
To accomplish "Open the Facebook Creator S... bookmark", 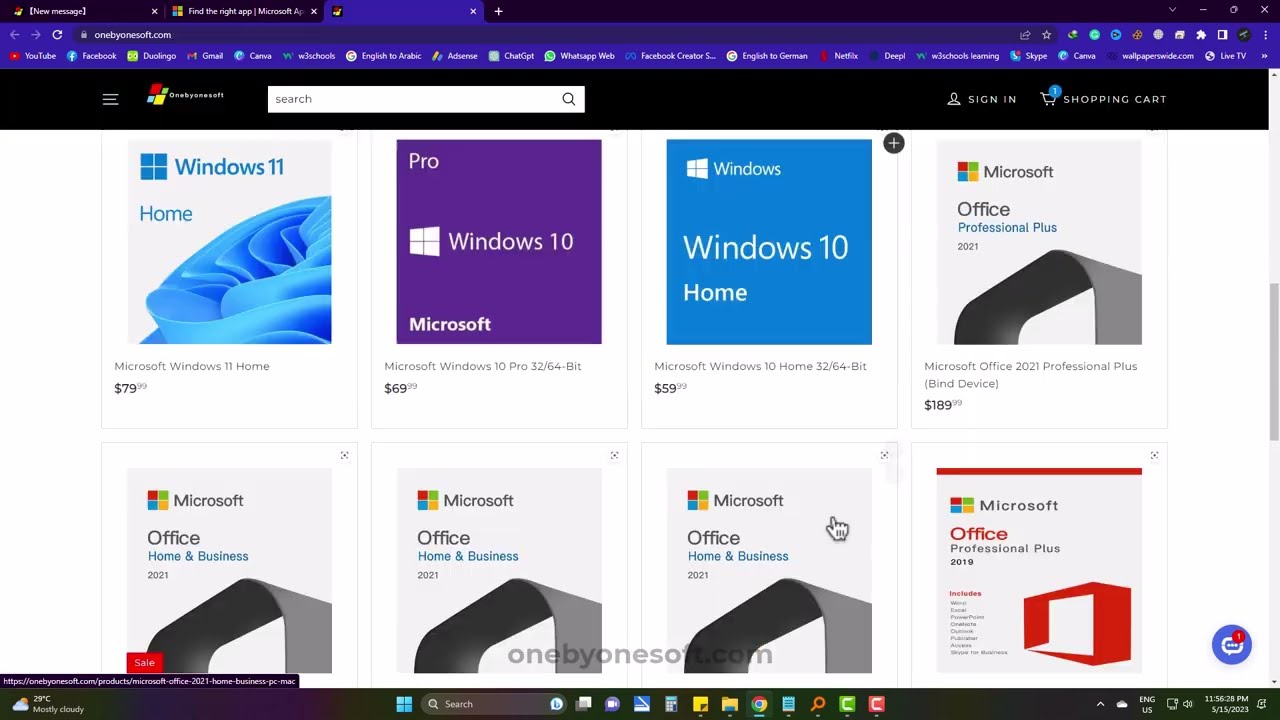I will click(670, 56).
